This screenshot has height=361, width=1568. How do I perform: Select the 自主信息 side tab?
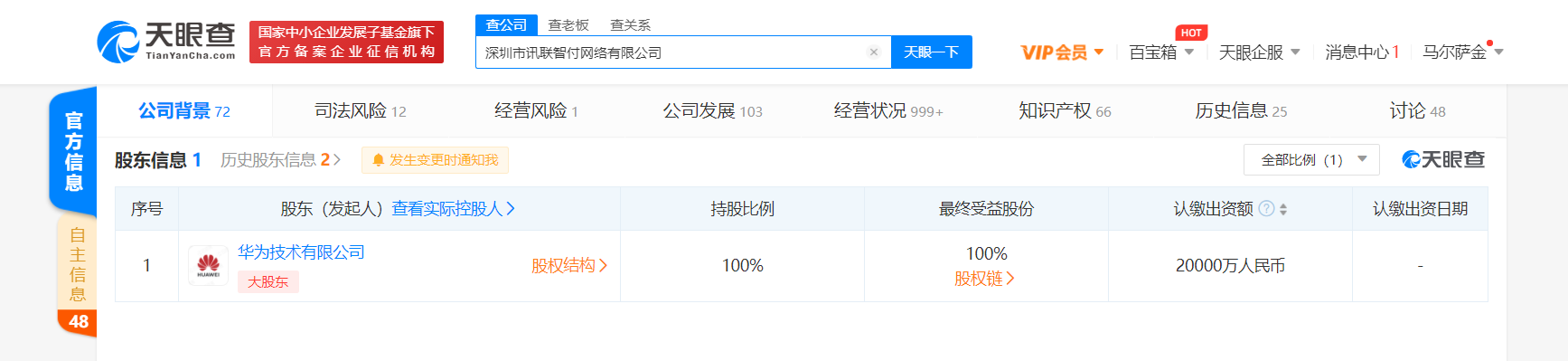pyautogui.click(x=77, y=263)
